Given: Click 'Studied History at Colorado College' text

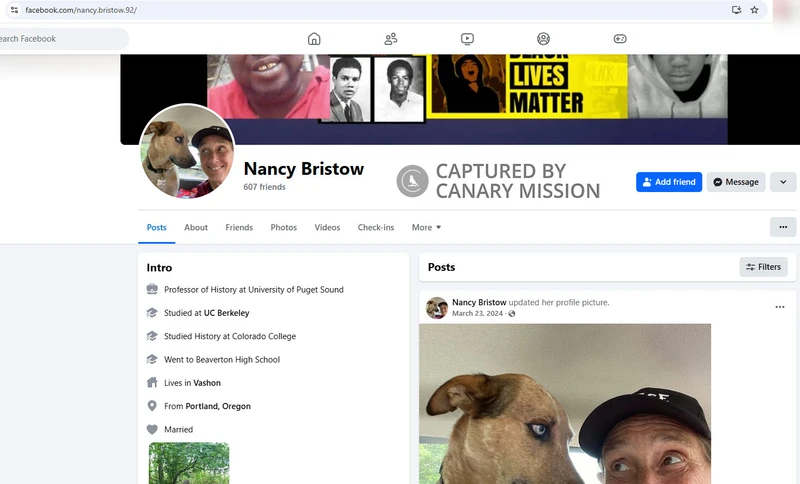Looking at the screenshot, I should pos(230,337).
